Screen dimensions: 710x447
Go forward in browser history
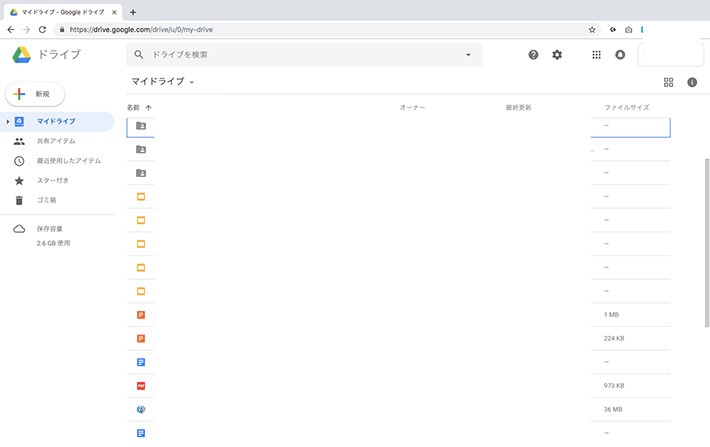pos(26,30)
